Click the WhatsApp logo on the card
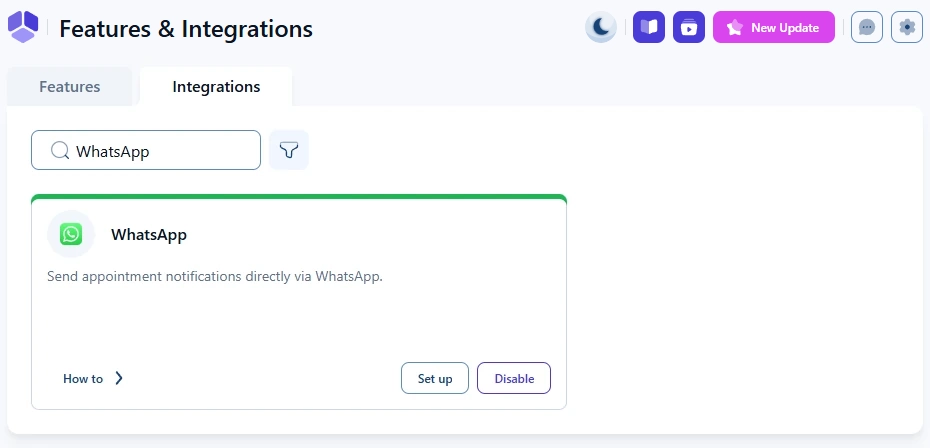930x448 pixels. tap(71, 234)
